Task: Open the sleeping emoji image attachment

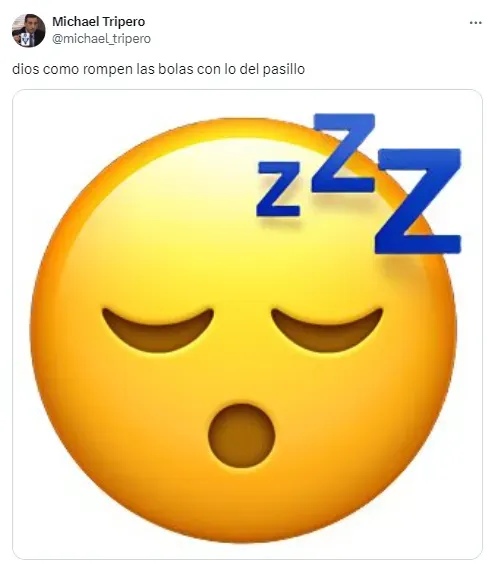Action: pyautogui.click(x=247, y=324)
